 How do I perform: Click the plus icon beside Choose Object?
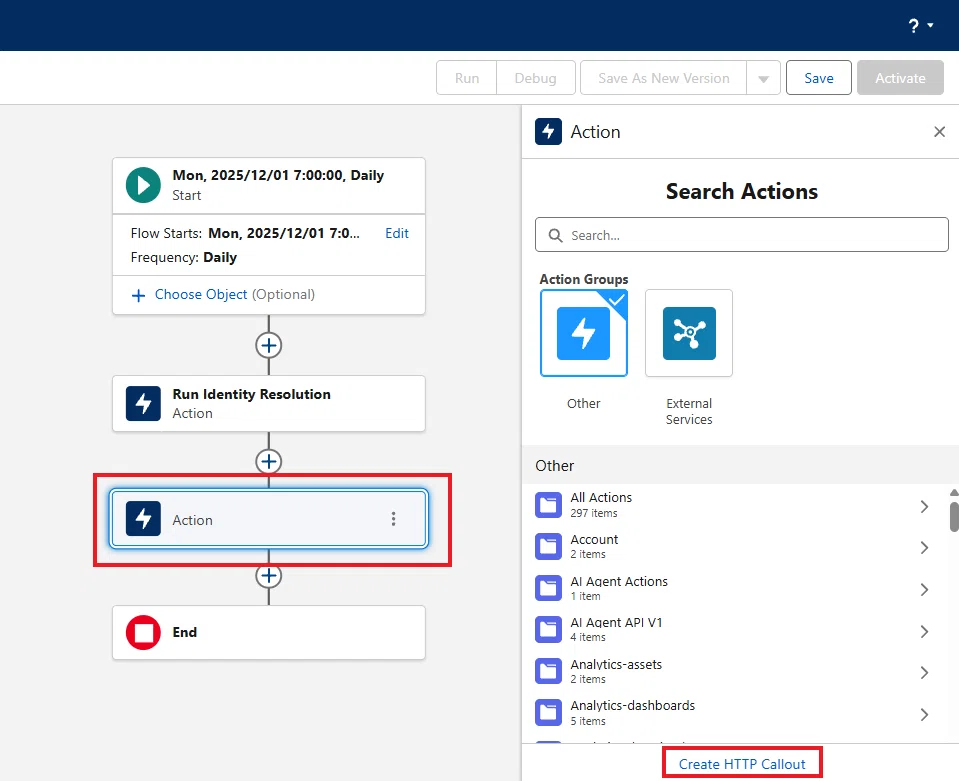[x=139, y=295]
